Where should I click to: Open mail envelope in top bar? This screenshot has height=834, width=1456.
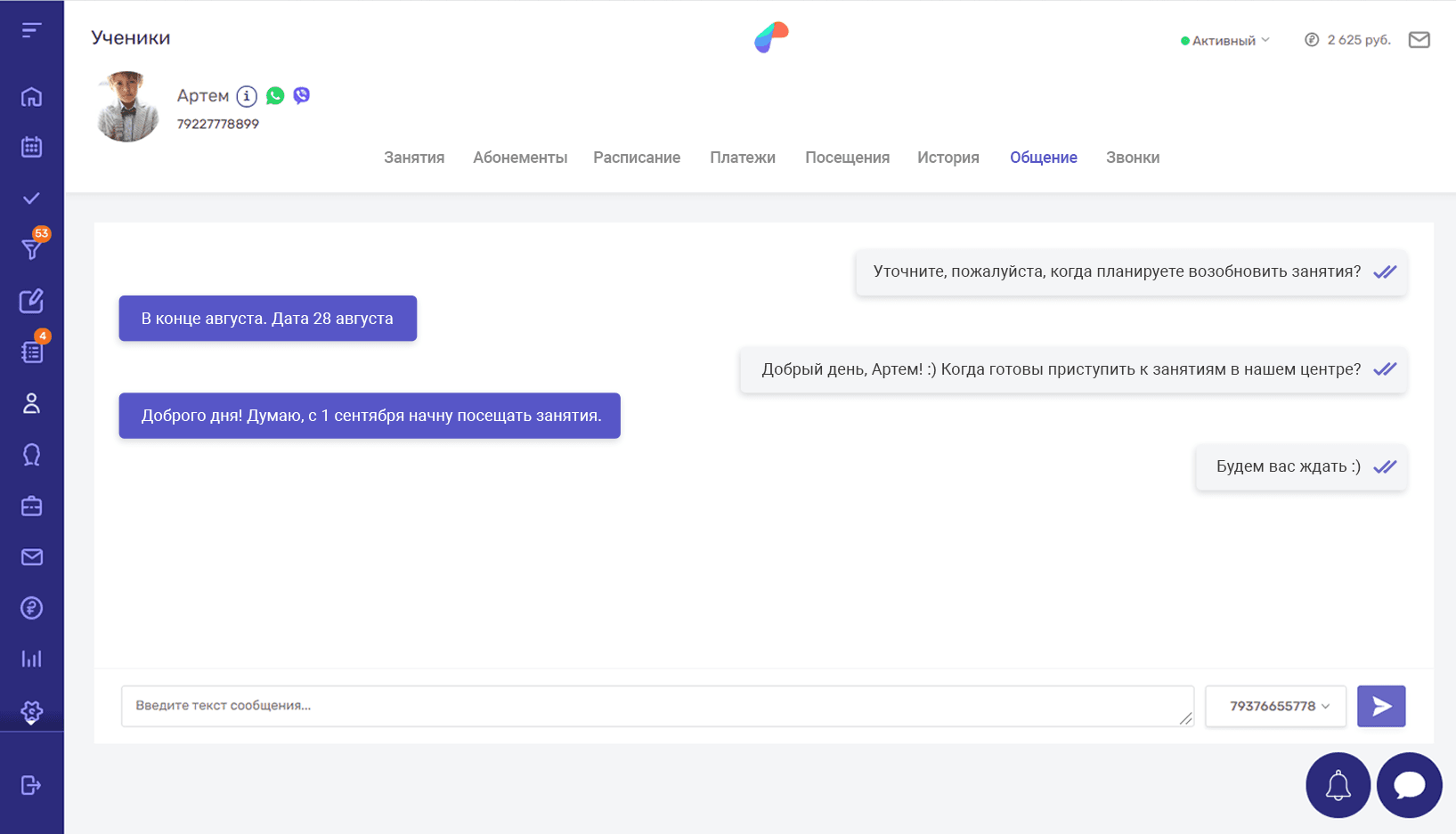click(x=1419, y=40)
